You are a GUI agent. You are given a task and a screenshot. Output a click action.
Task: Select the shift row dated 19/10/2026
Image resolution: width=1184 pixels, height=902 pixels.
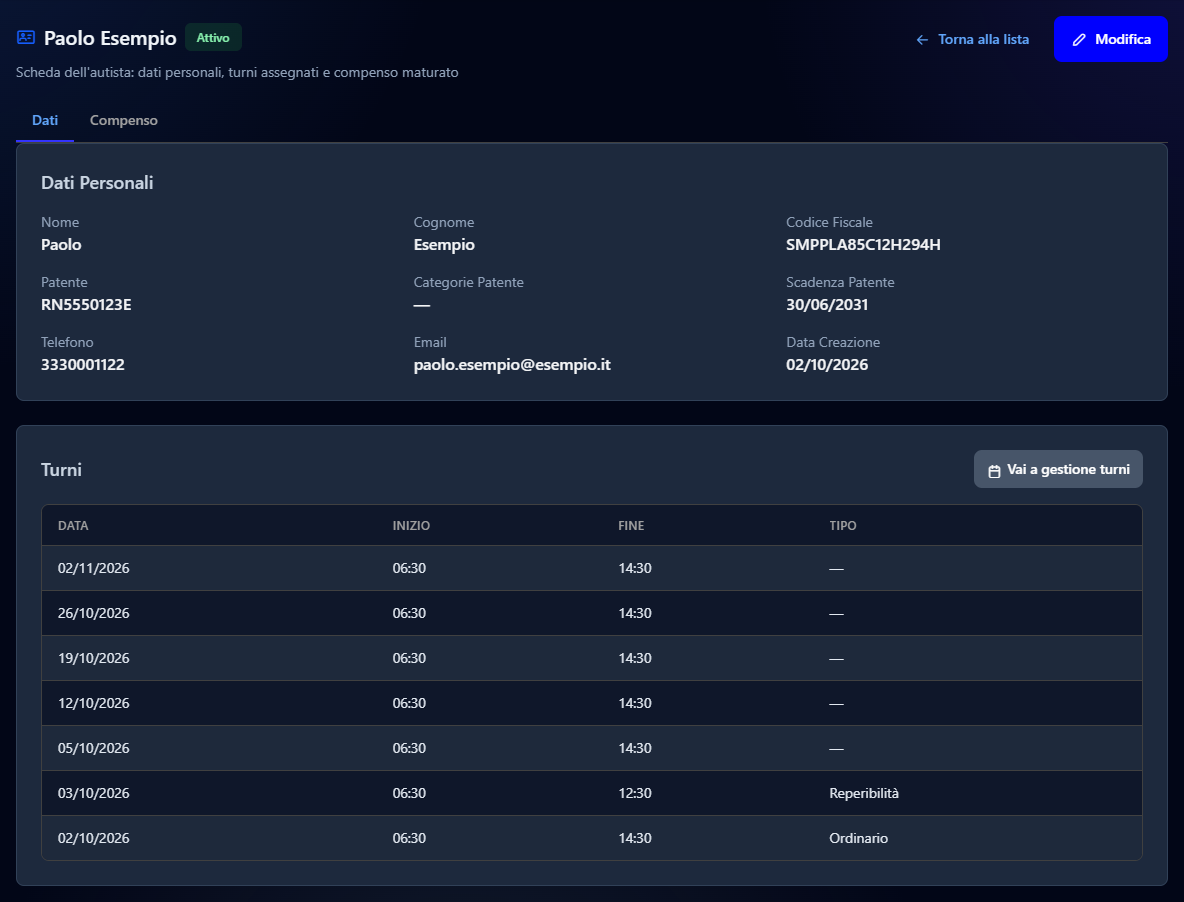click(x=592, y=658)
